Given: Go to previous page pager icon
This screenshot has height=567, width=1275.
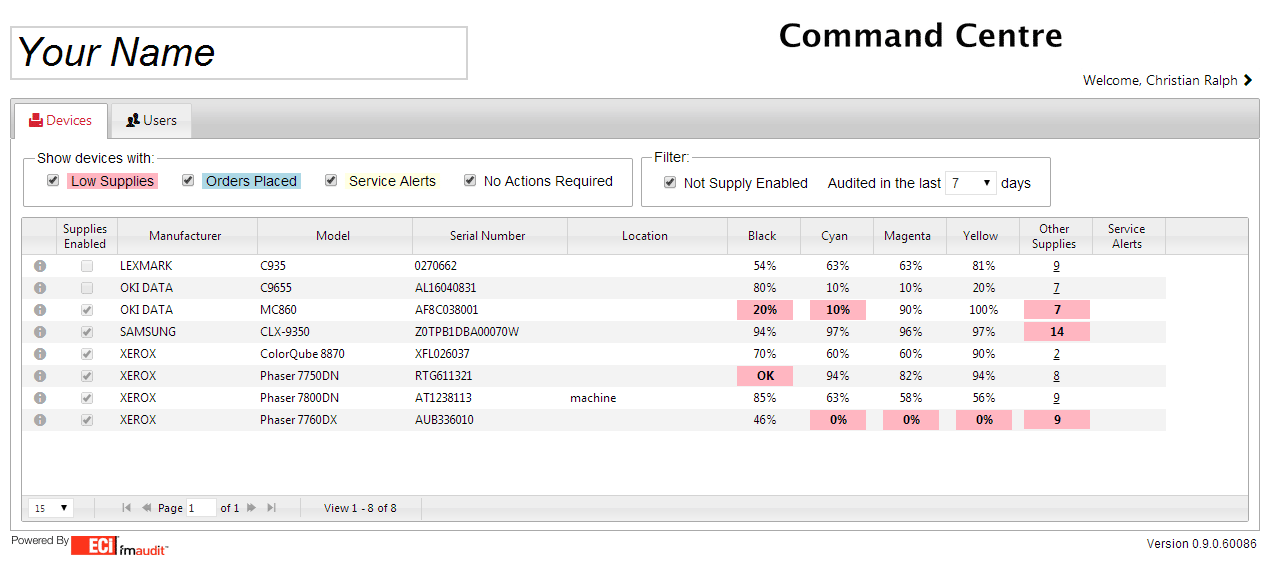Looking at the screenshot, I should (147, 508).
